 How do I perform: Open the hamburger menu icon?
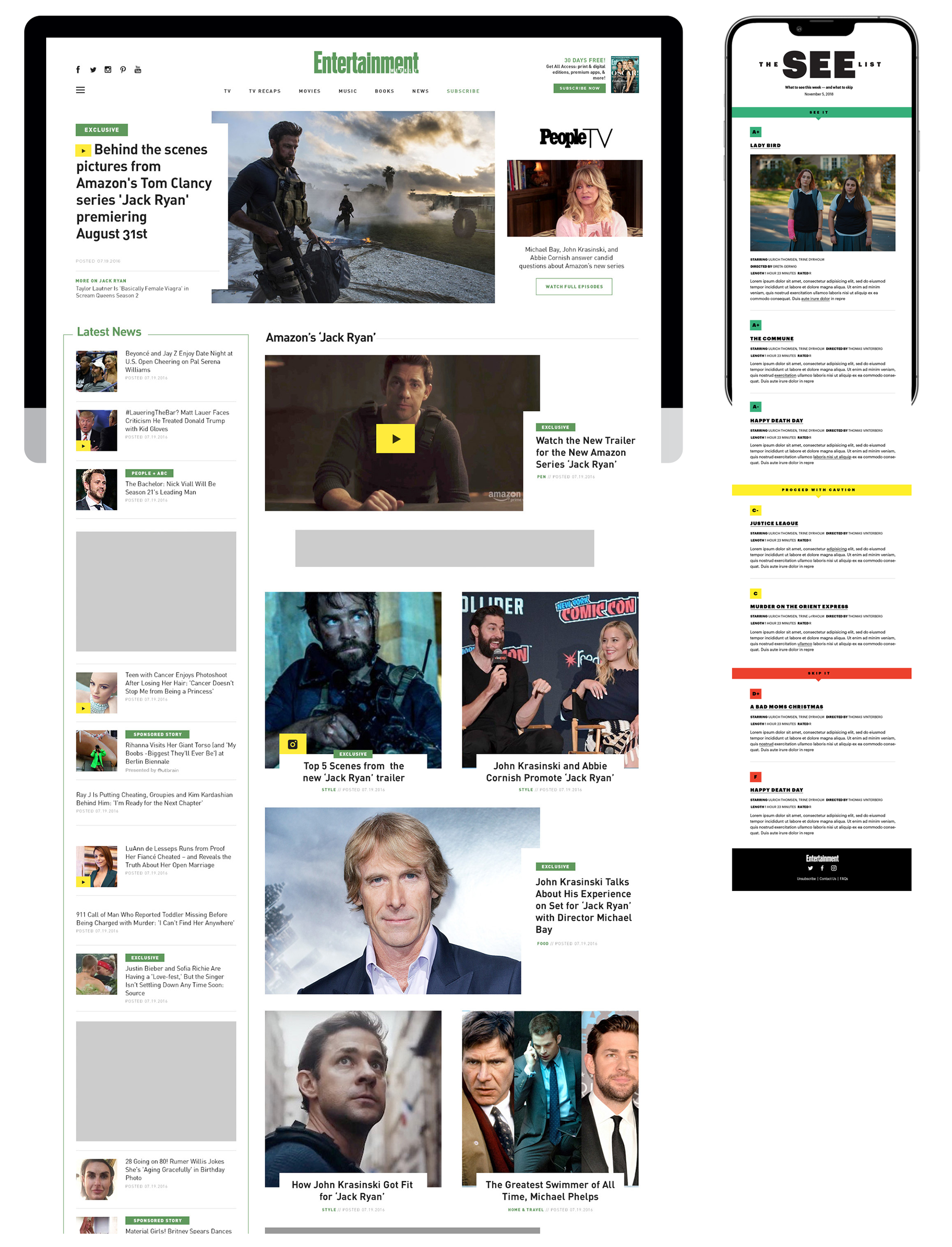click(80, 90)
